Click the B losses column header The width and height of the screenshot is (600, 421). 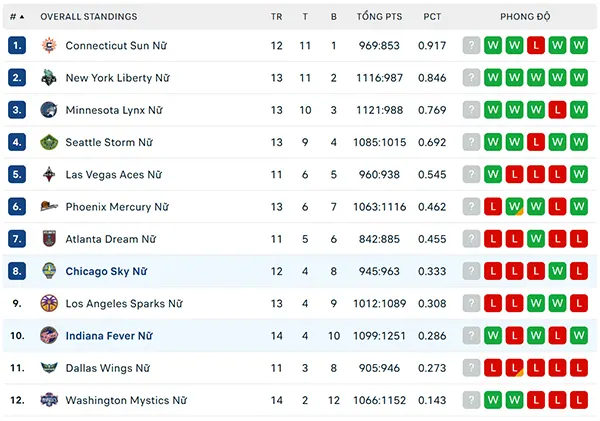pyautogui.click(x=334, y=16)
